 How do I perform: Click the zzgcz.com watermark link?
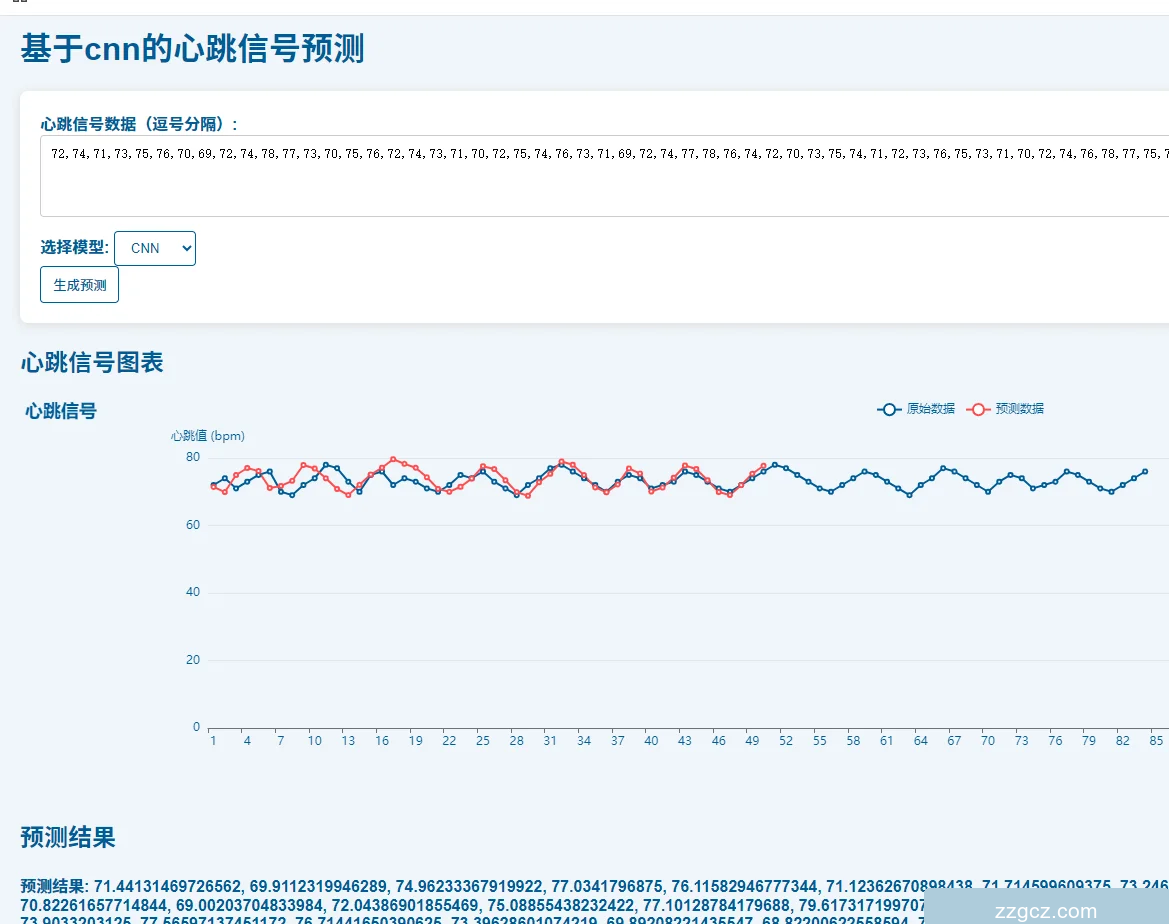[1046, 910]
